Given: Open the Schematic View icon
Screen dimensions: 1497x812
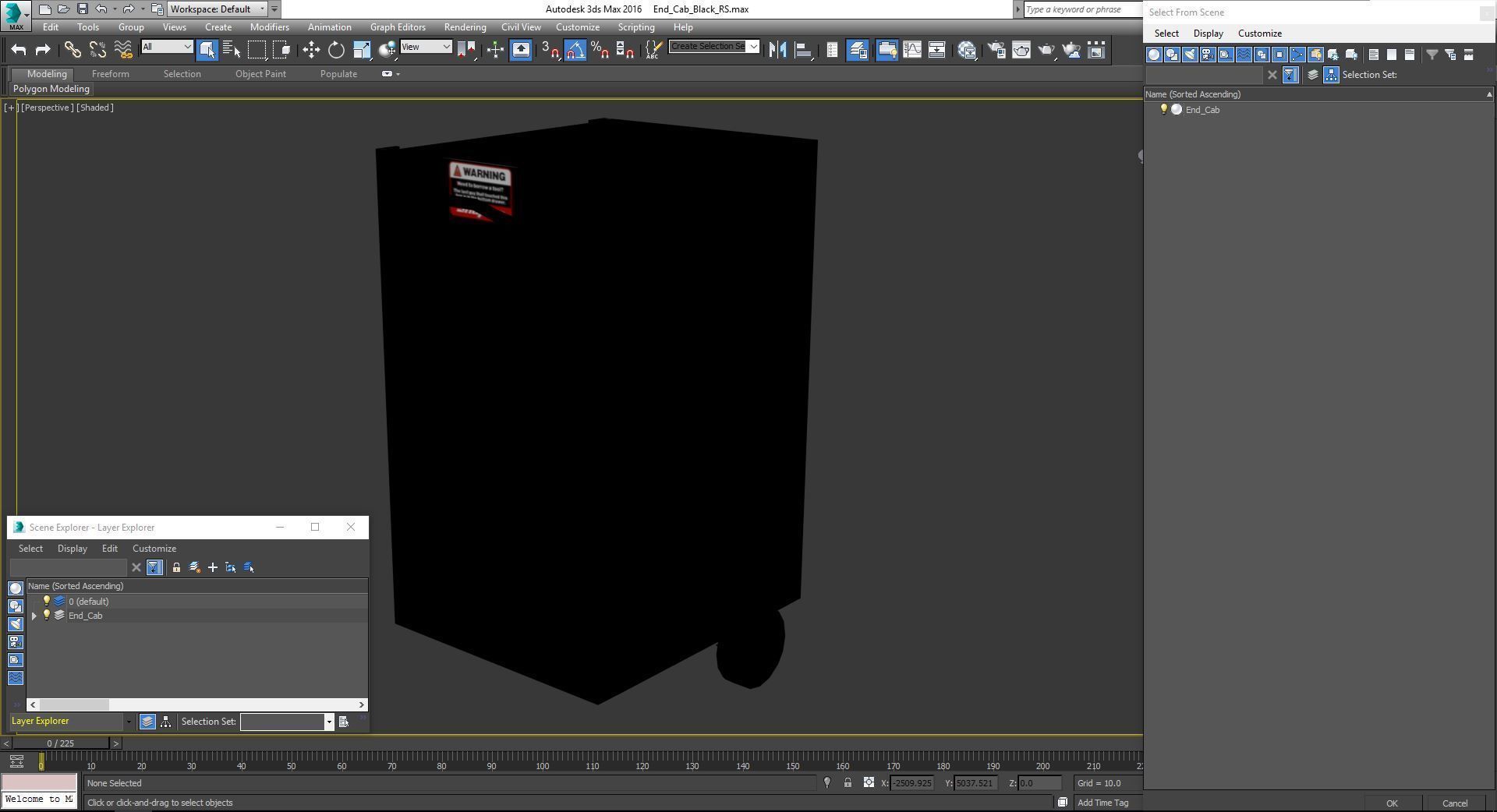Looking at the screenshot, I should pos(936,50).
